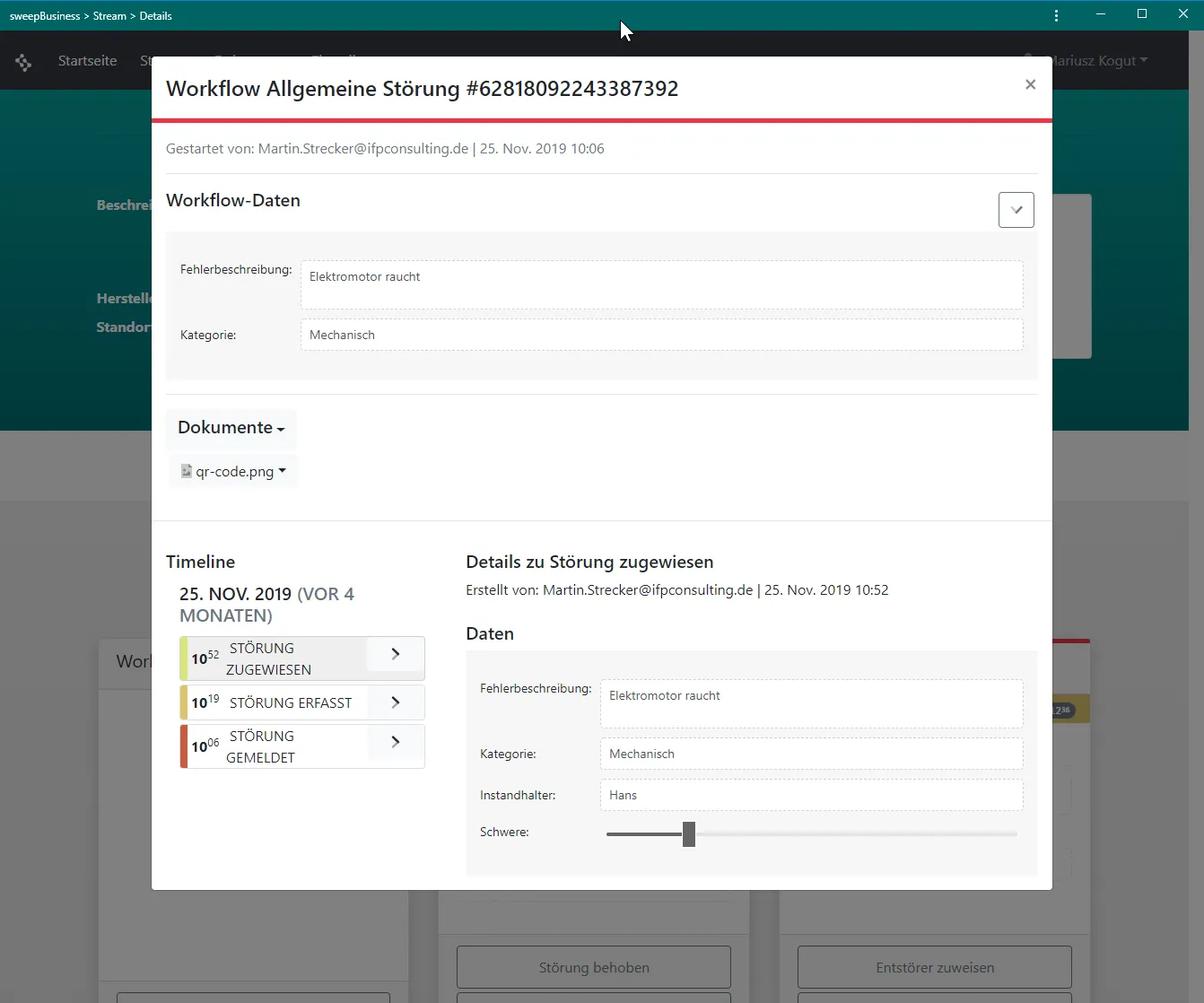Screen dimensions: 1204x1003
Task: Click the Instandhalter field showing Hans
Action: click(810, 795)
